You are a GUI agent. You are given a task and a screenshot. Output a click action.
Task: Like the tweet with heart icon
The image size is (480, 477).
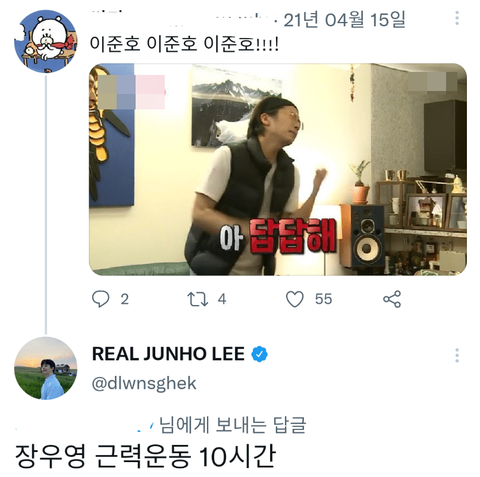coord(295,299)
